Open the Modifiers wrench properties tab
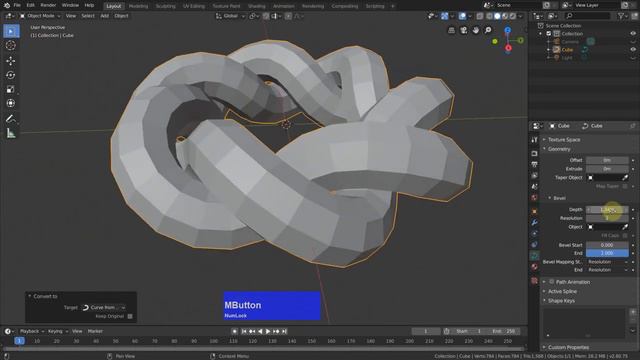This screenshot has width=640, height=360. 534,223
